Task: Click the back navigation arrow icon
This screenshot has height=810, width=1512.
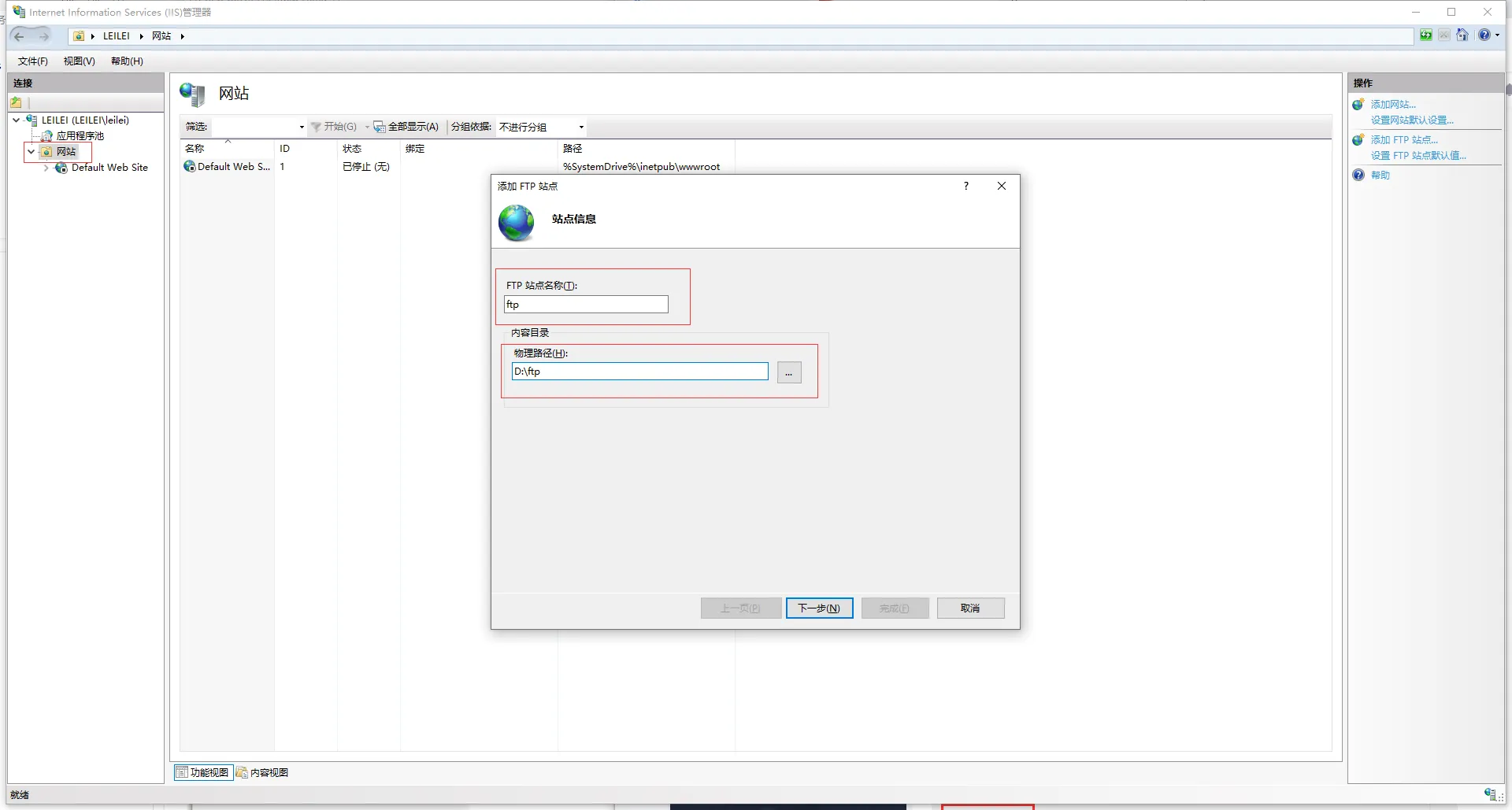Action: click(x=20, y=36)
